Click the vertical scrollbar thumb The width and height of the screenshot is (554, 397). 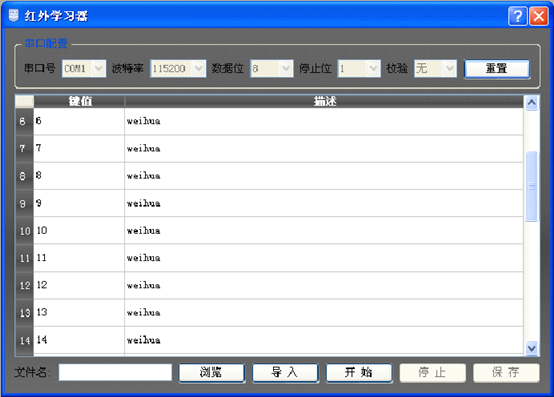click(x=531, y=186)
